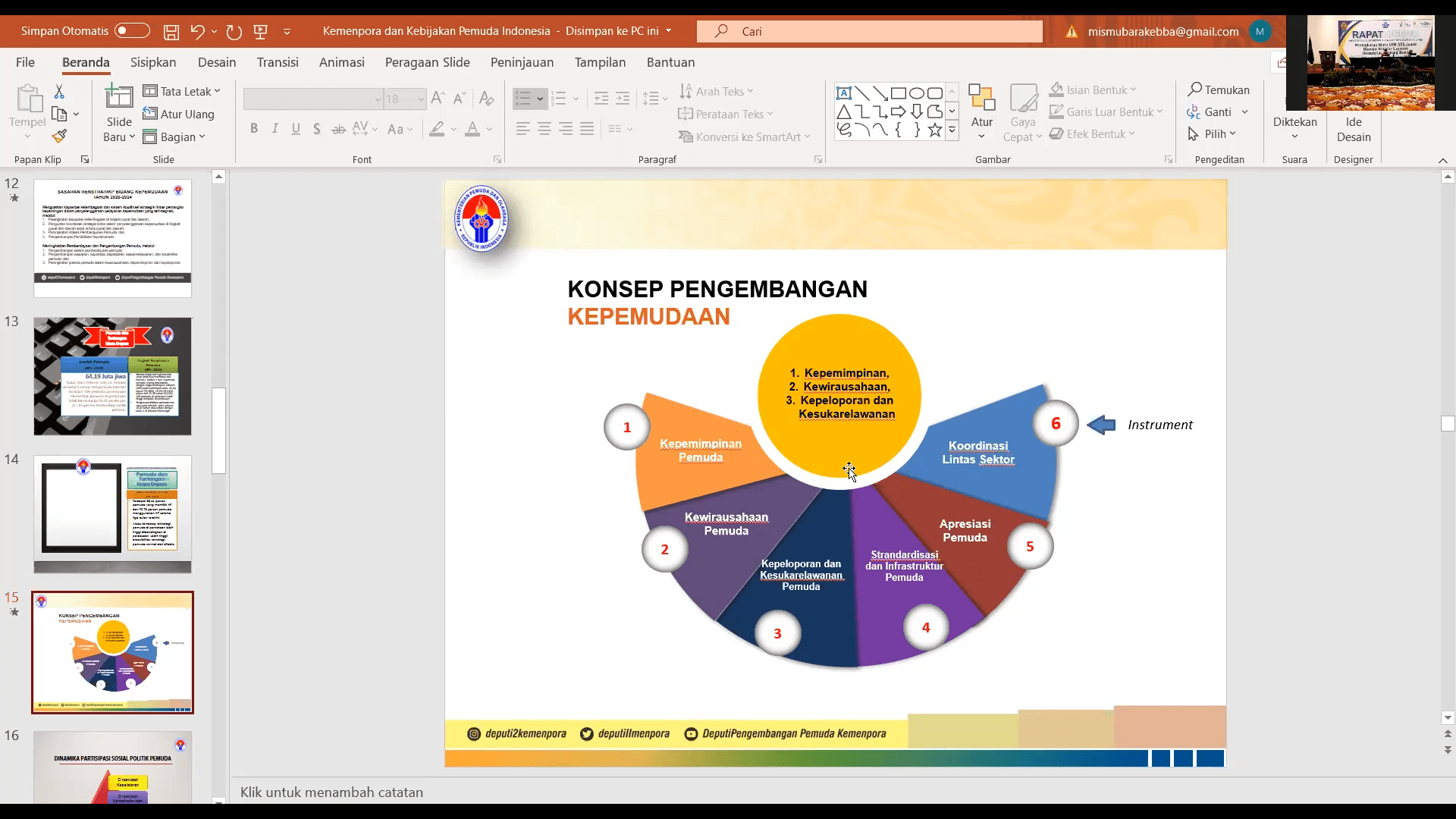The image size is (1456, 819).
Task: Select the text box shape icon
Action: click(843, 93)
